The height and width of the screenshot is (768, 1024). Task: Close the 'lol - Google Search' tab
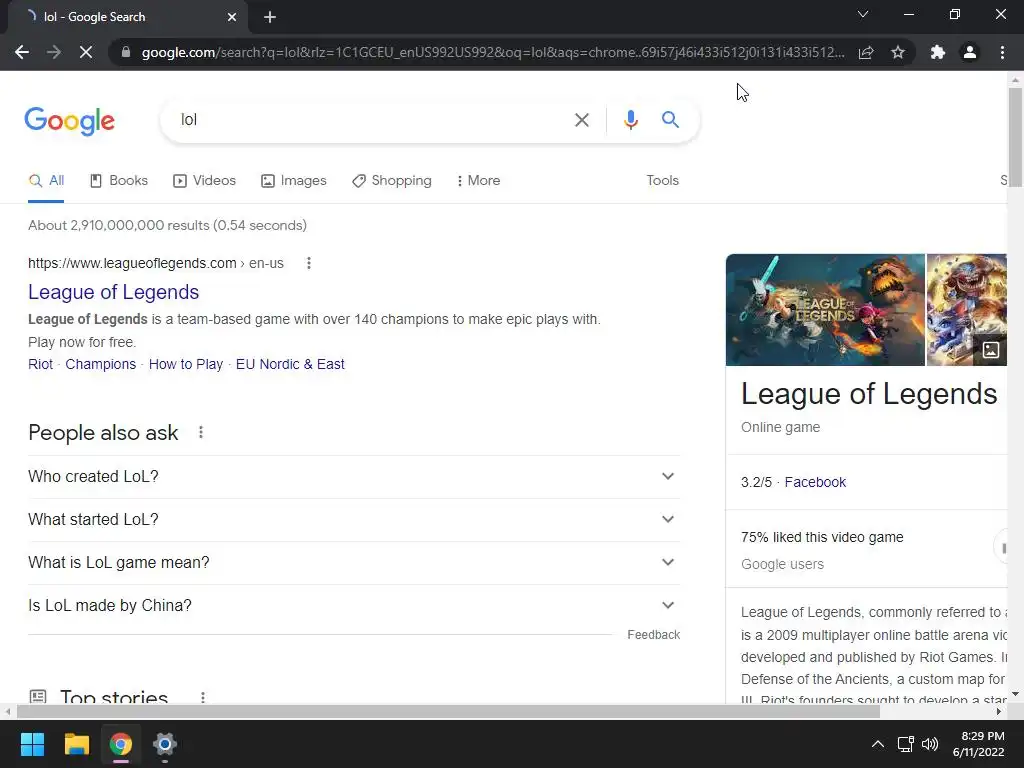tap(232, 17)
